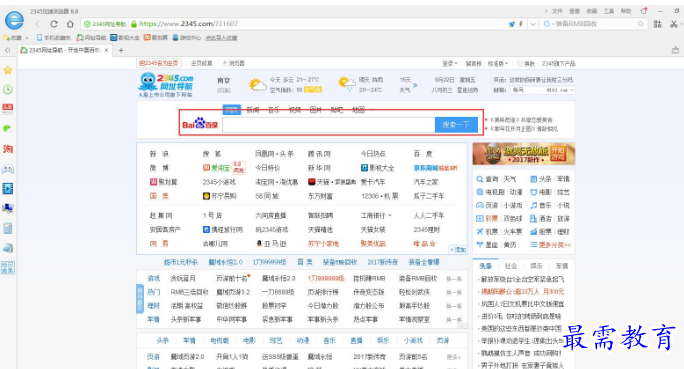Reload the page with the refresh icon
684x369 pixels.
pos(54,24)
